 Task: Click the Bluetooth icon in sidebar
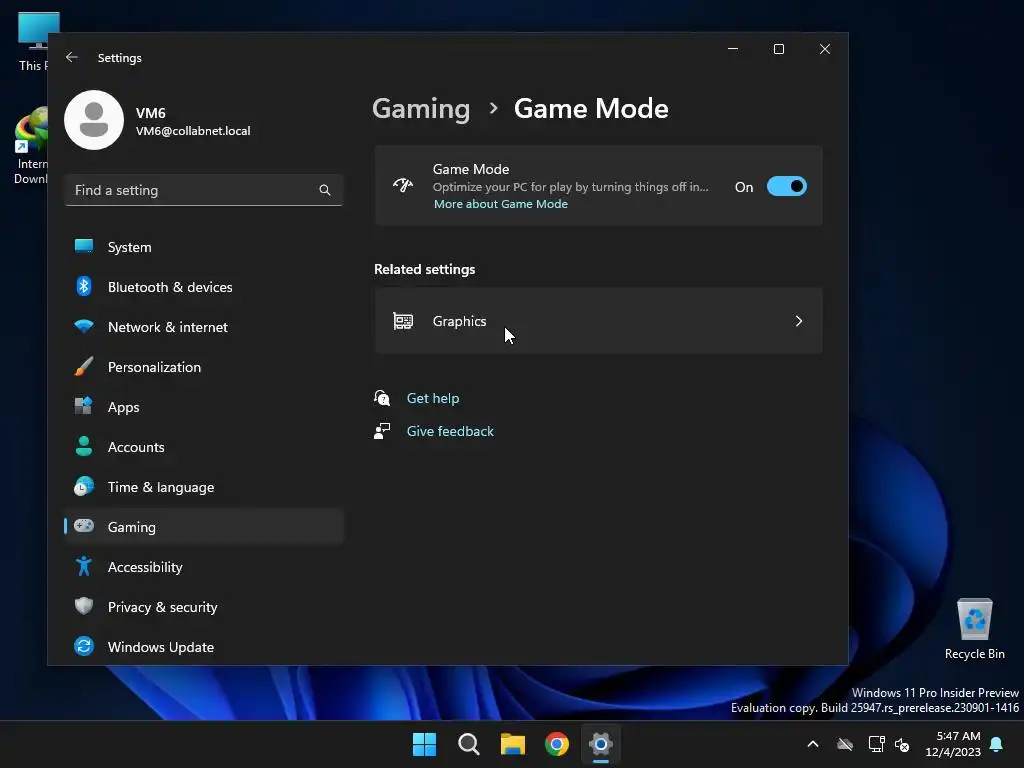(84, 286)
